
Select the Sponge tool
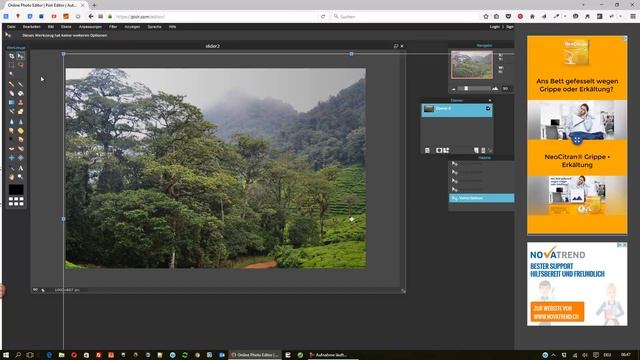20,131
